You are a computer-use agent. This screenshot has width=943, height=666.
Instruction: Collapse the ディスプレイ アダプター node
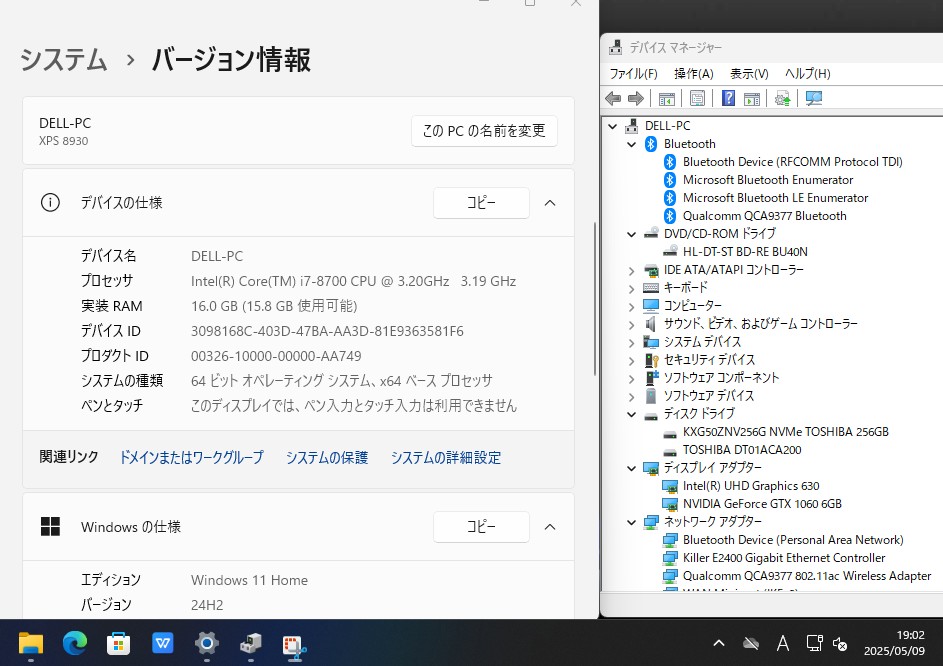tap(631, 468)
